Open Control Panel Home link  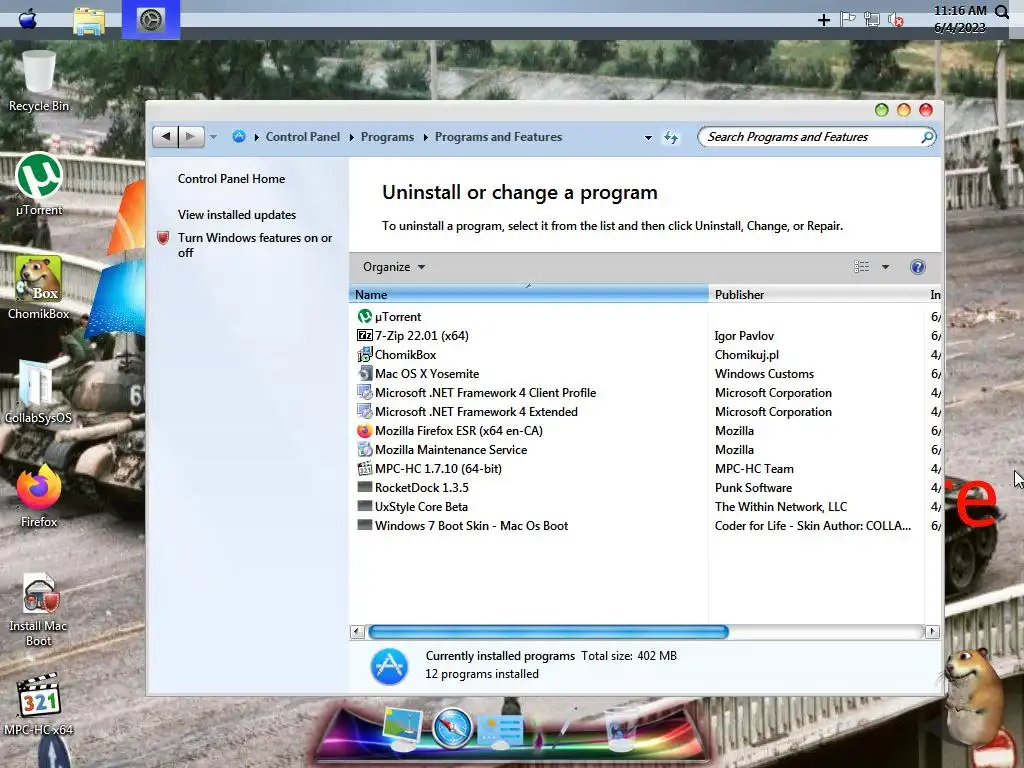(x=231, y=179)
